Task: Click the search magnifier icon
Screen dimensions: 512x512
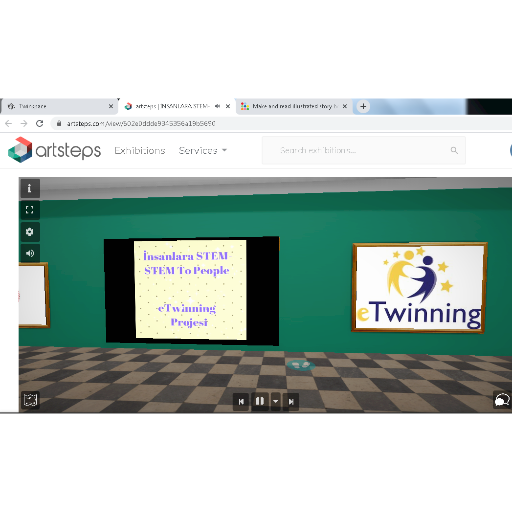Action: (x=454, y=150)
